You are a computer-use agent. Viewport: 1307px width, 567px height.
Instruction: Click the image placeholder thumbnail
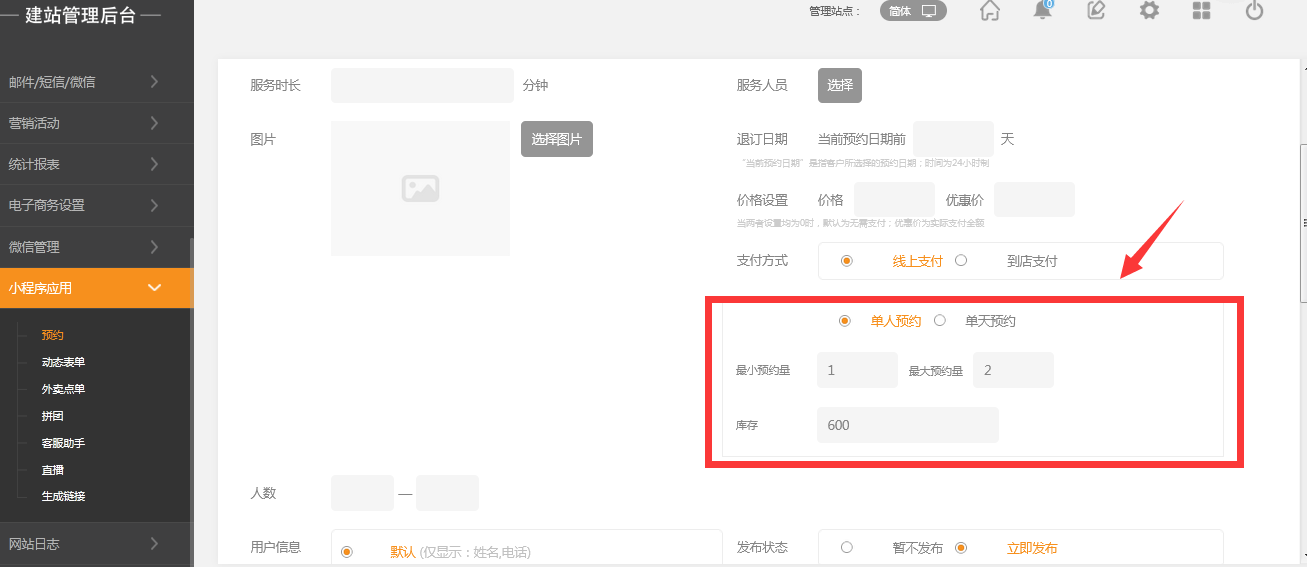coord(420,188)
